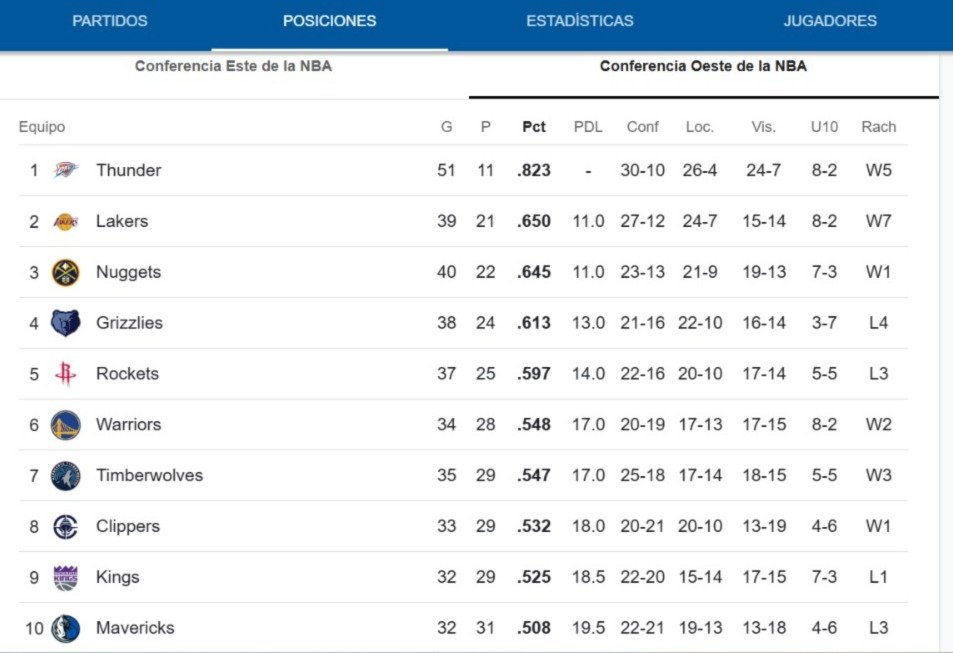953x653 pixels.
Task: Click the Timberwolves team logo
Action: coord(66,475)
